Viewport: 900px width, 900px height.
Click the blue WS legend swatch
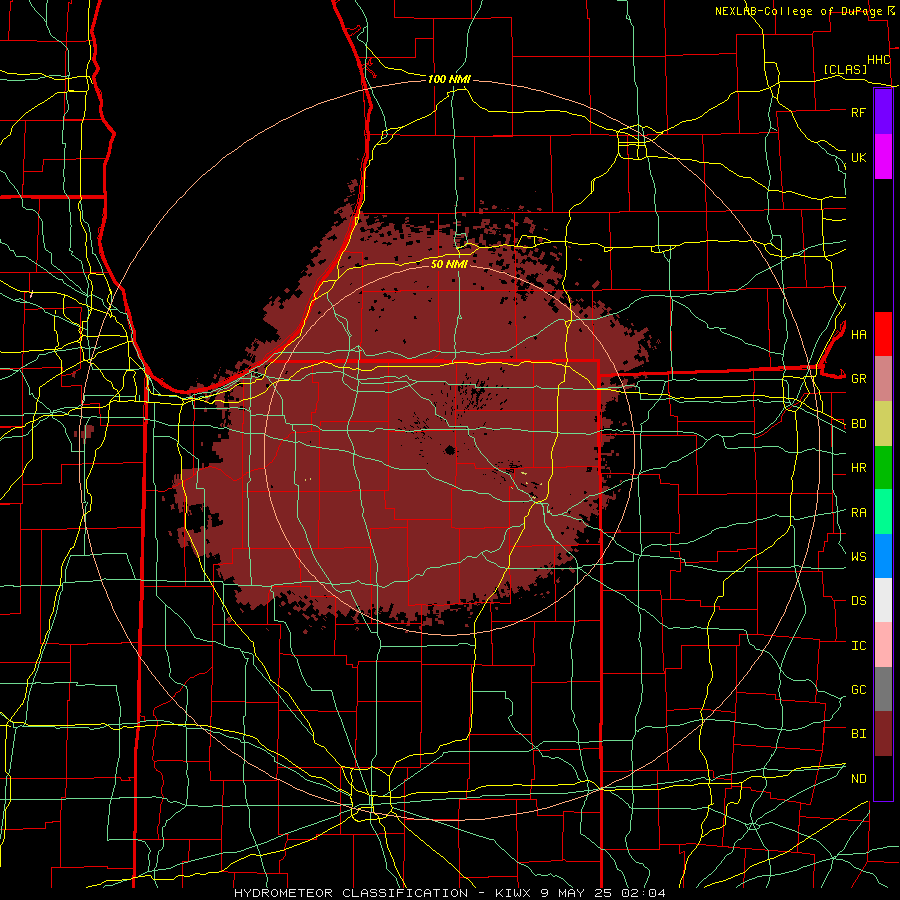point(883,556)
